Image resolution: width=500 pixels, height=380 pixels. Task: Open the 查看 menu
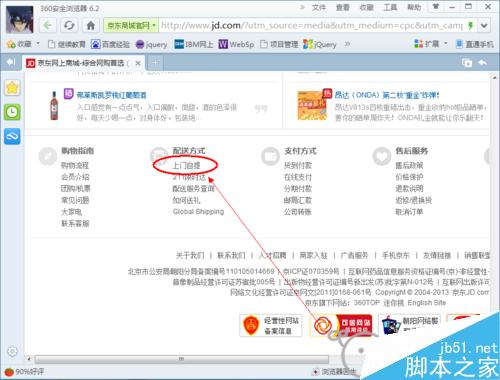click(x=343, y=7)
